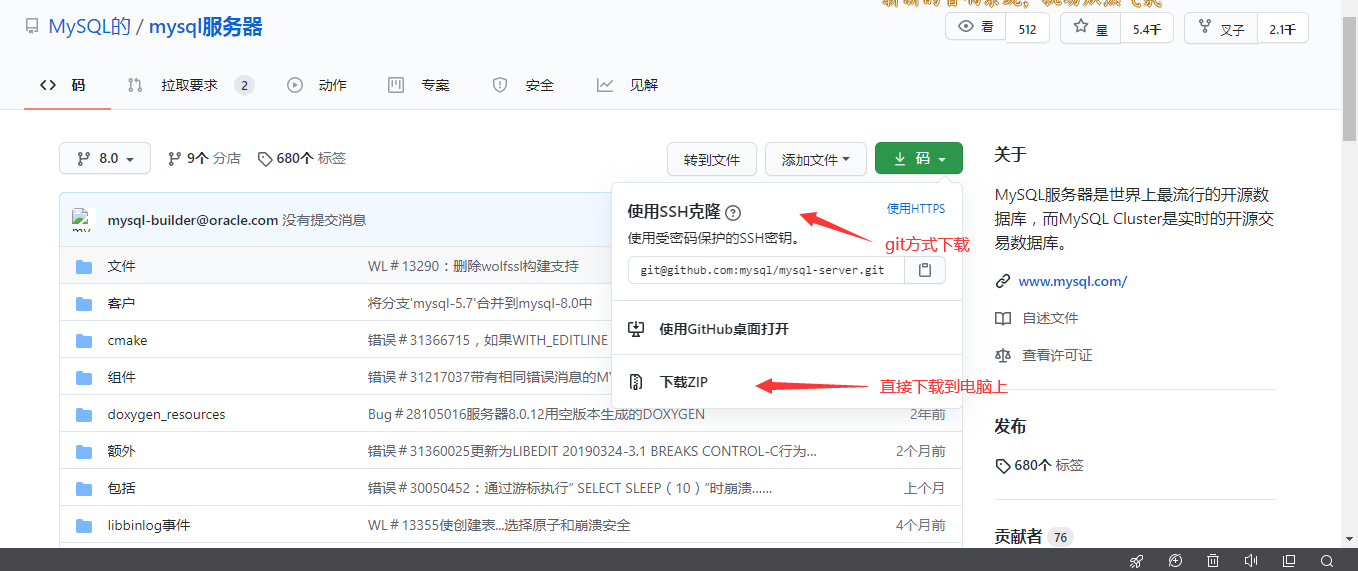Screen dimensions: 1358x571
Task: Click folder icon beside doxygen_resources
Action: tap(84, 414)
